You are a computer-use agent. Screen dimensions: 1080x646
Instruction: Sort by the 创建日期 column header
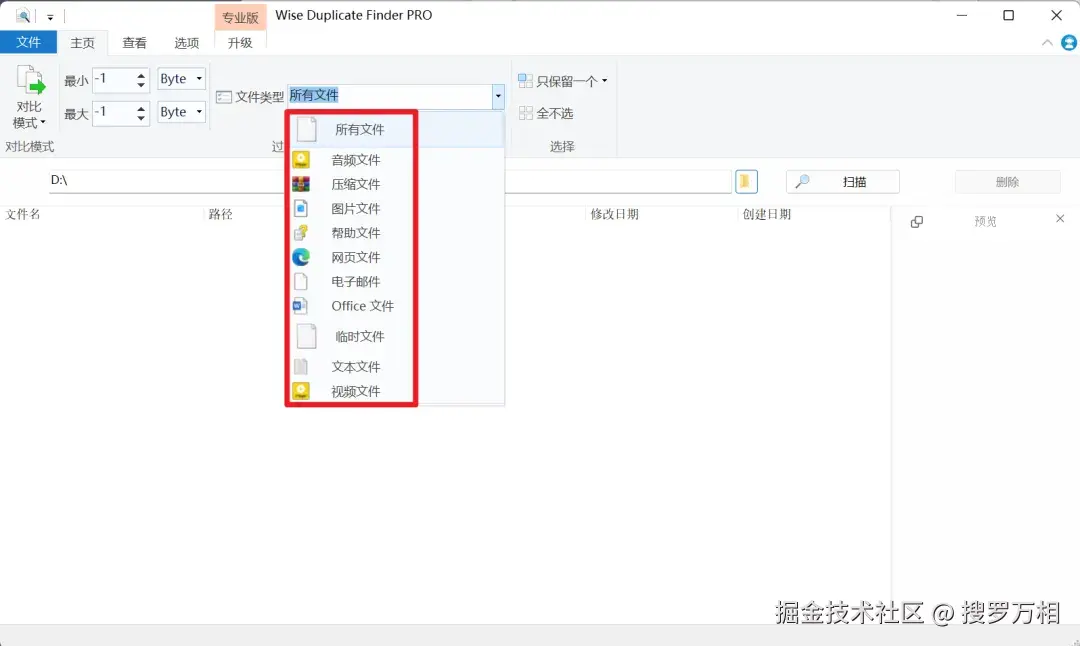click(x=767, y=214)
